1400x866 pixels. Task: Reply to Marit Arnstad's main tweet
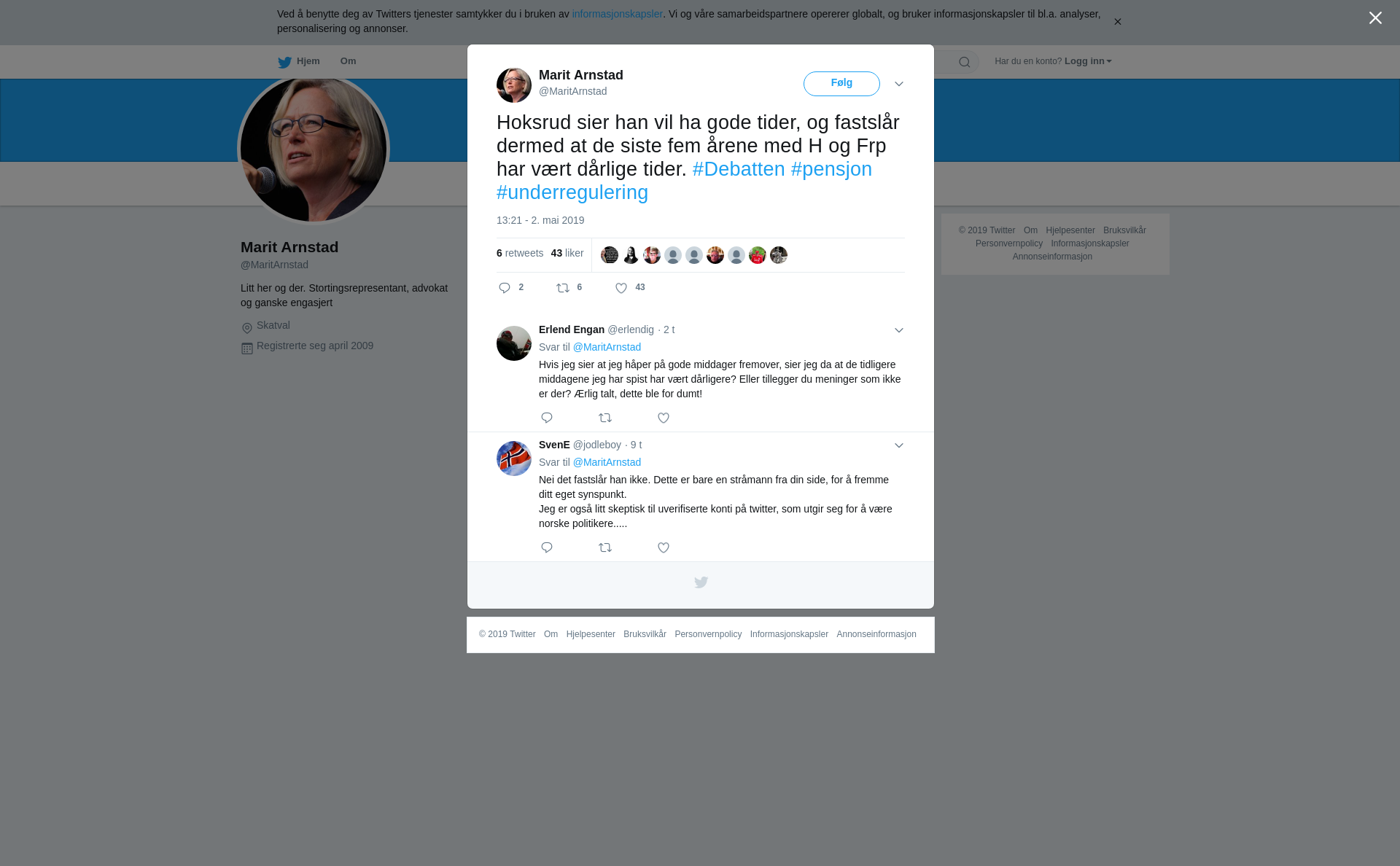(505, 288)
